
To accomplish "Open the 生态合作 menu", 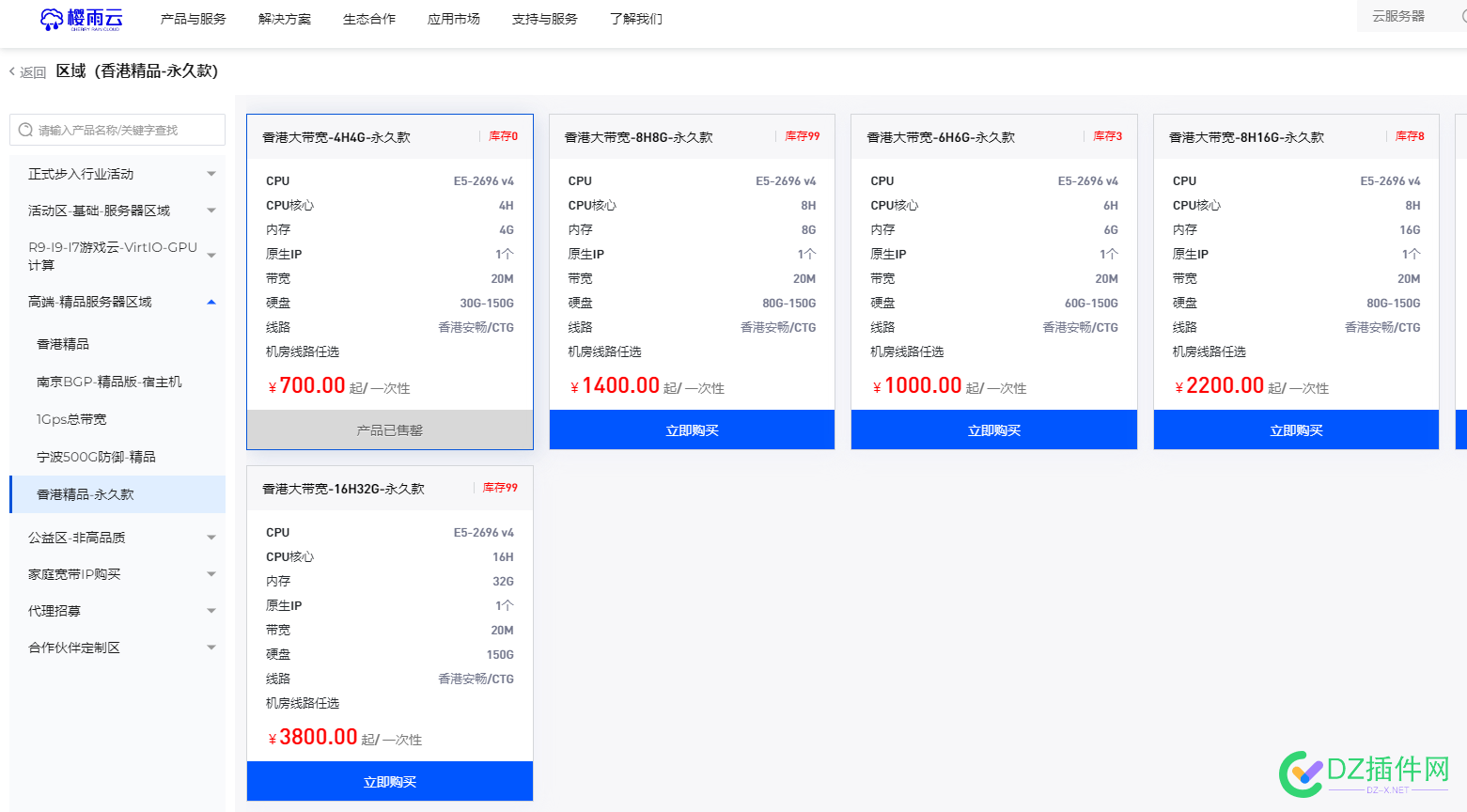I will click(x=369, y=19).
